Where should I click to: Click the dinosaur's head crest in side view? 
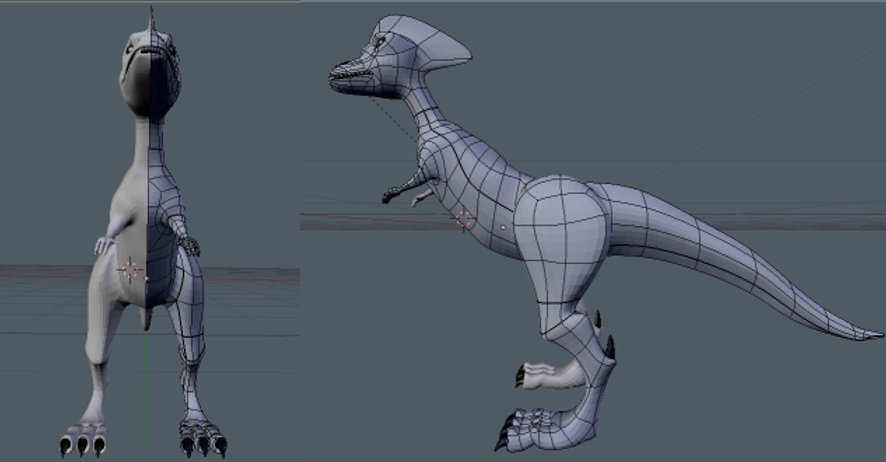point(435,40)
